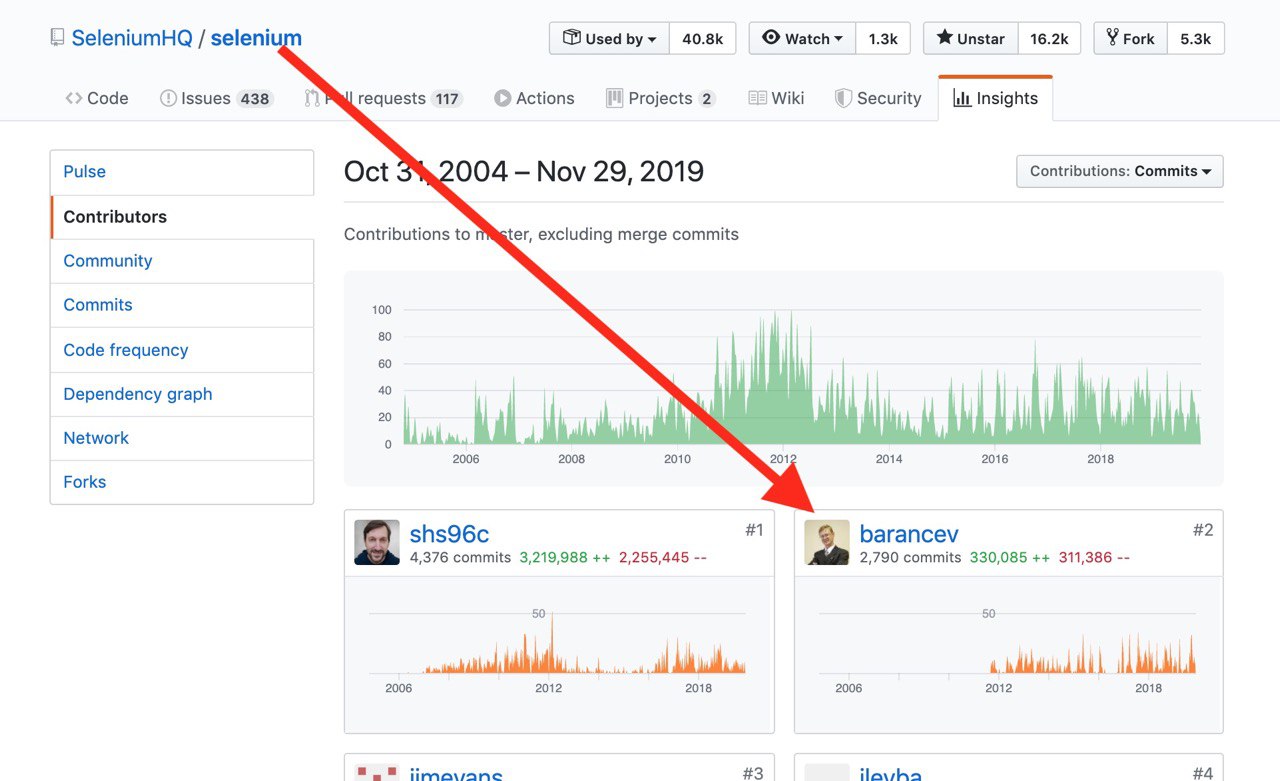The height and width of the screenshot is (781, 1280).
Task: Click the fork icon in Fork button
Action: [x=1112, y=38]
